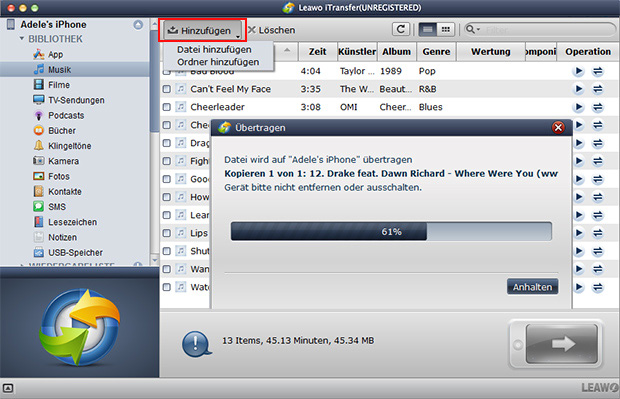Click transfer icon on Cheerleader row
Viewport: 620px width, 399px height.
[x=597, y=107]
